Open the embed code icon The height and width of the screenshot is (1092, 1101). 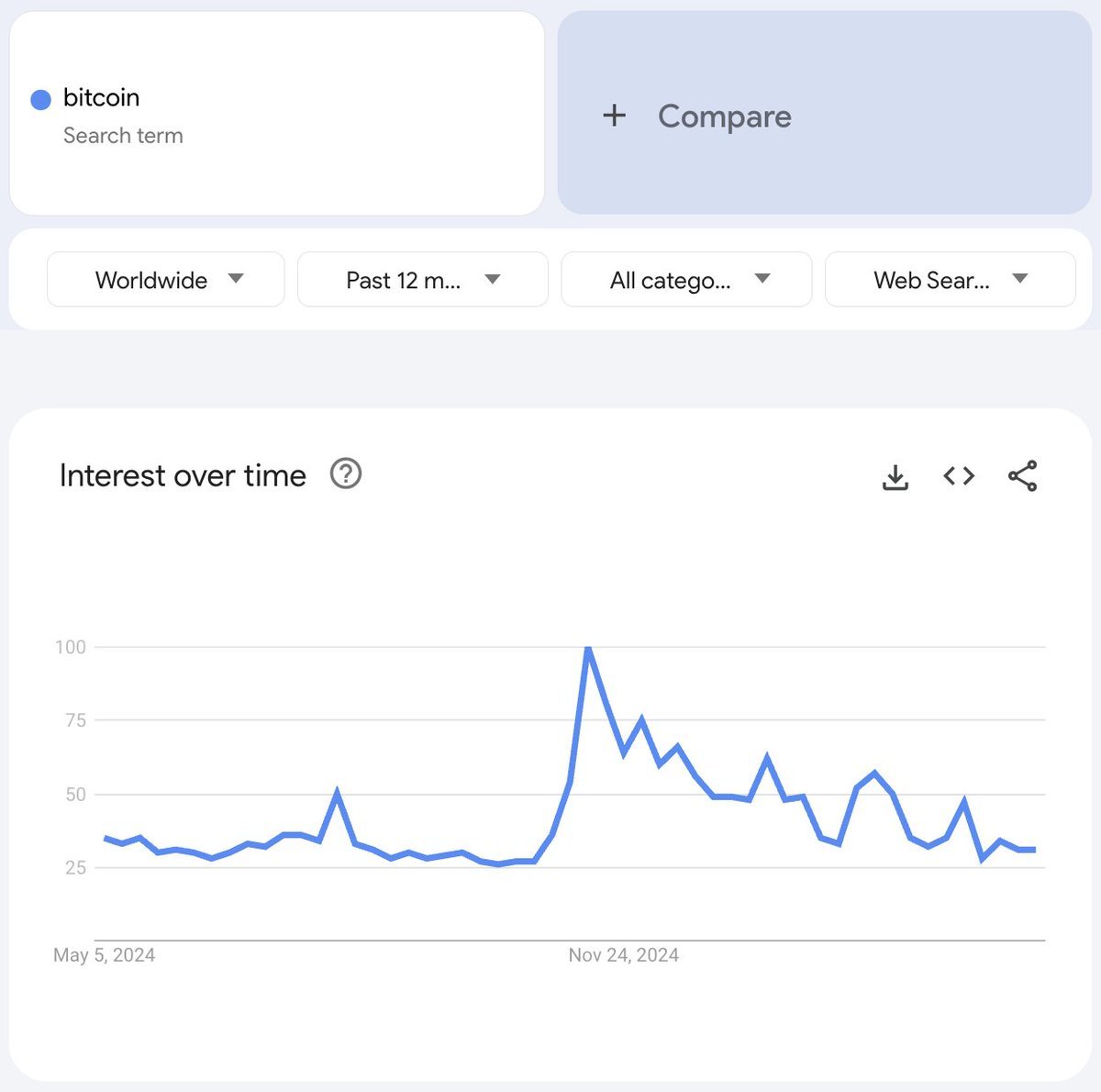click(x=959, y=475)
